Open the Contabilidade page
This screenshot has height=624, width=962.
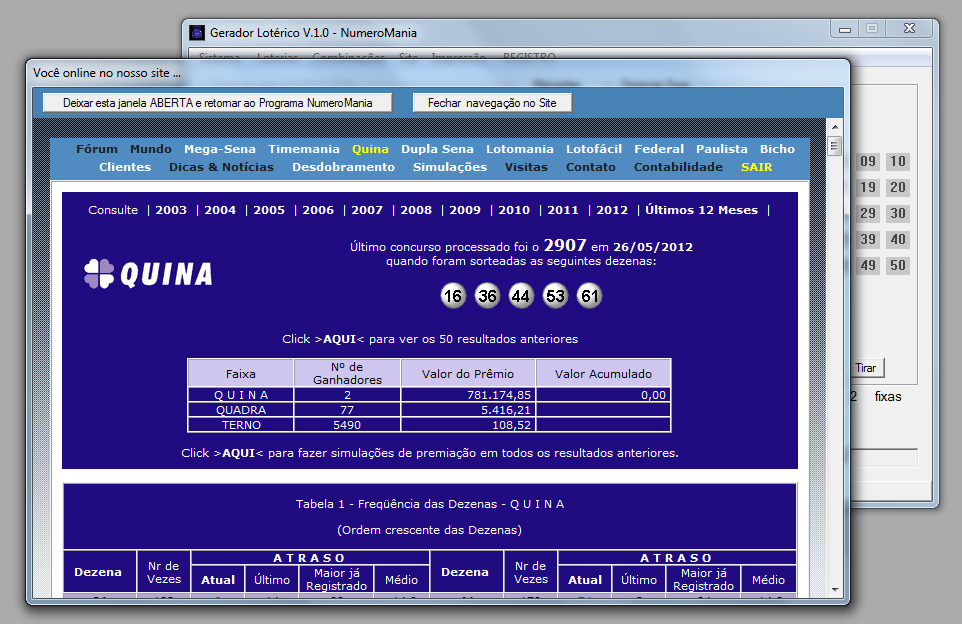coord(679,167)
